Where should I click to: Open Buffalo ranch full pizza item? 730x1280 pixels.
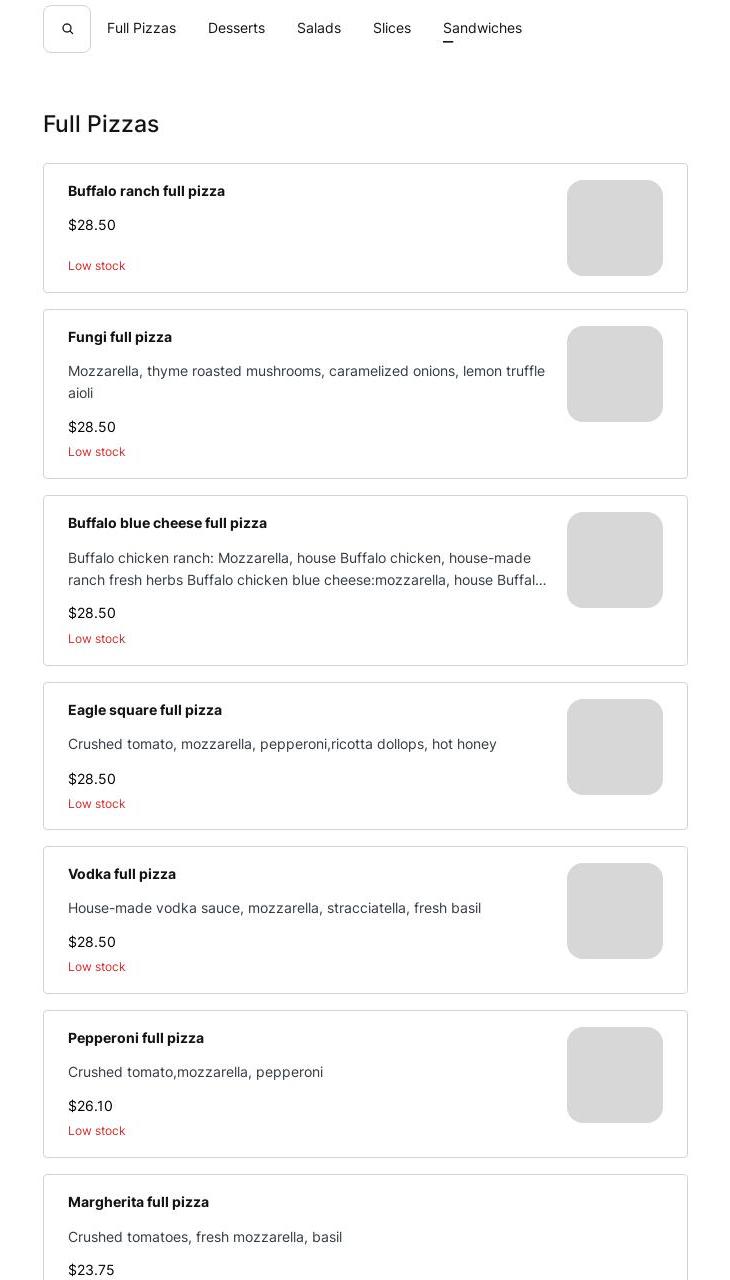pyautogui.click(x=146, y=191)
